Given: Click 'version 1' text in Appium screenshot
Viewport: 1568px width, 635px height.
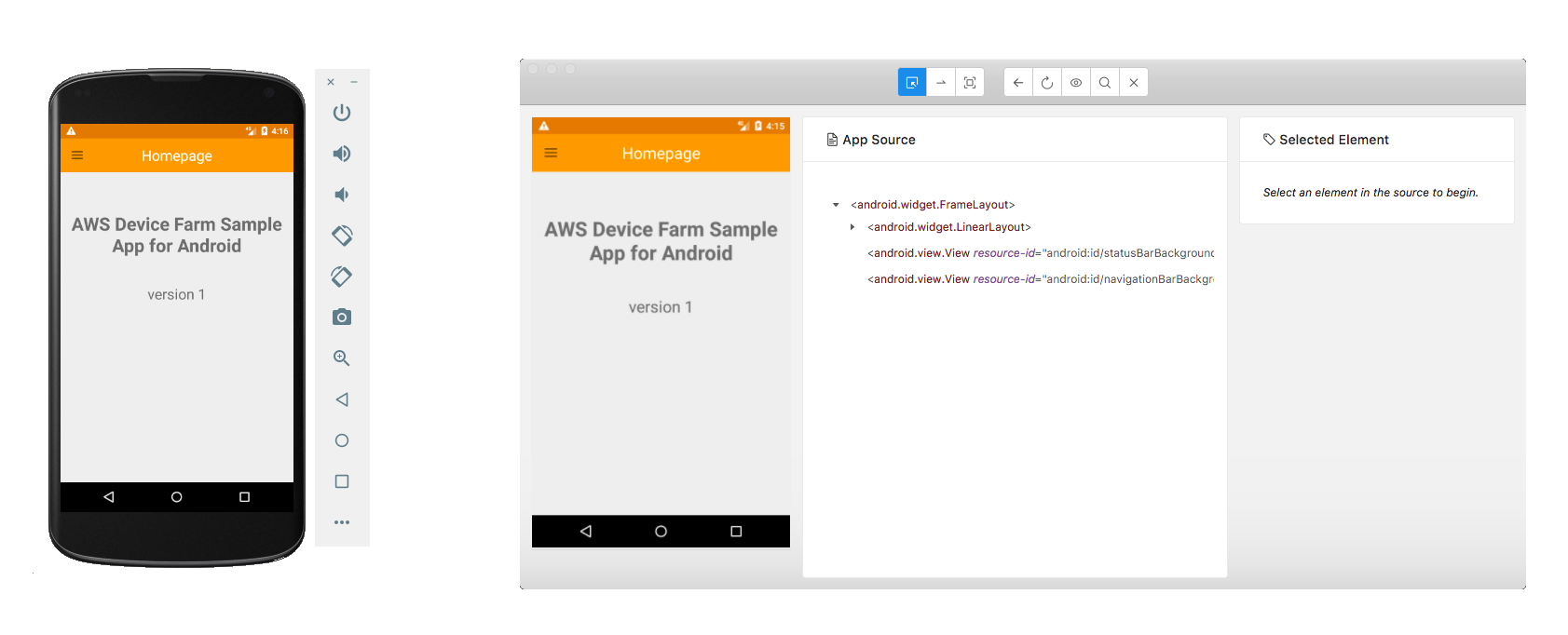Looking at the screenshot, I should 661,307.
